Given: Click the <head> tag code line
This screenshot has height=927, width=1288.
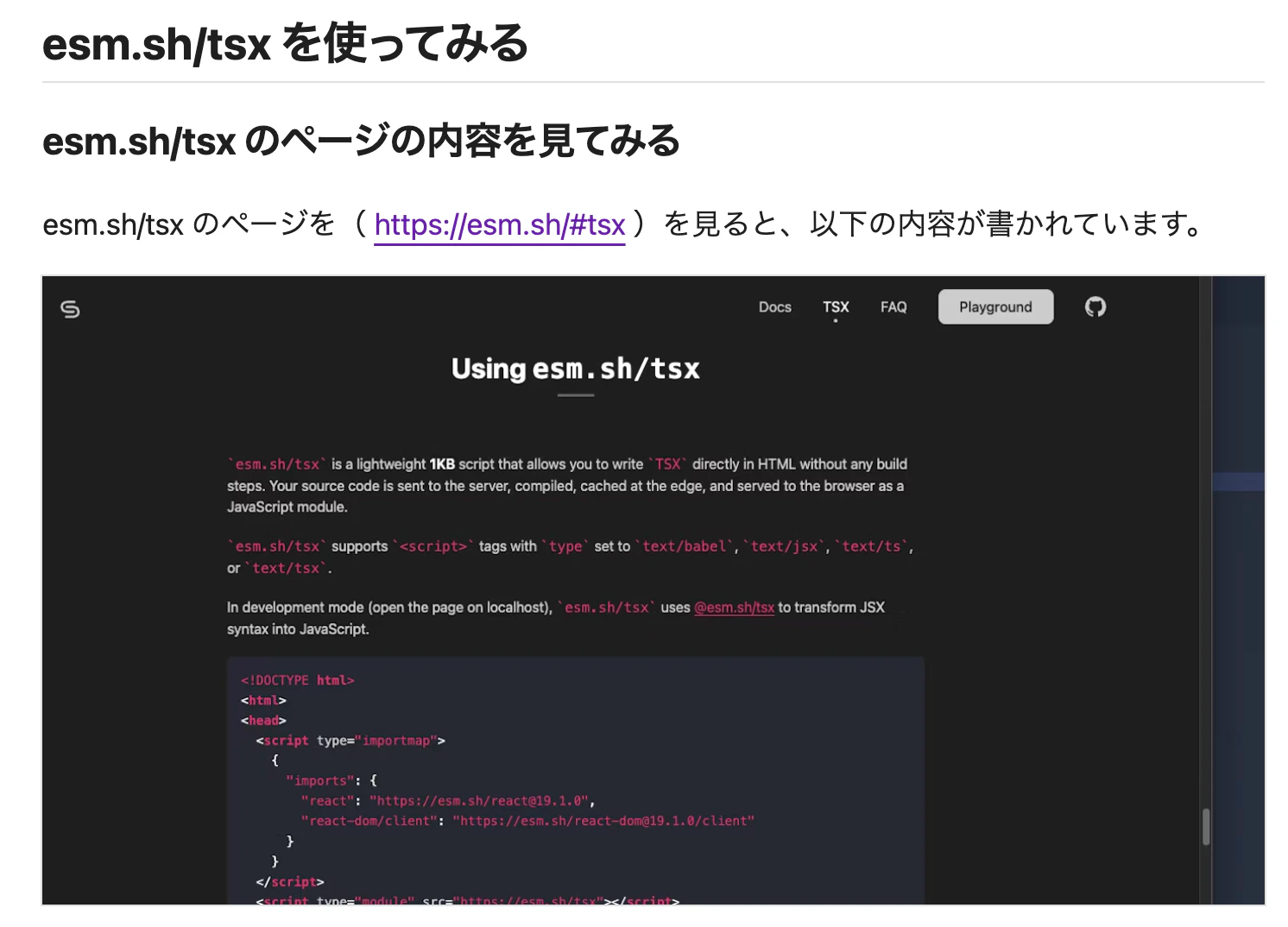Looking at the screenshot, I should [x=263, y=721].
